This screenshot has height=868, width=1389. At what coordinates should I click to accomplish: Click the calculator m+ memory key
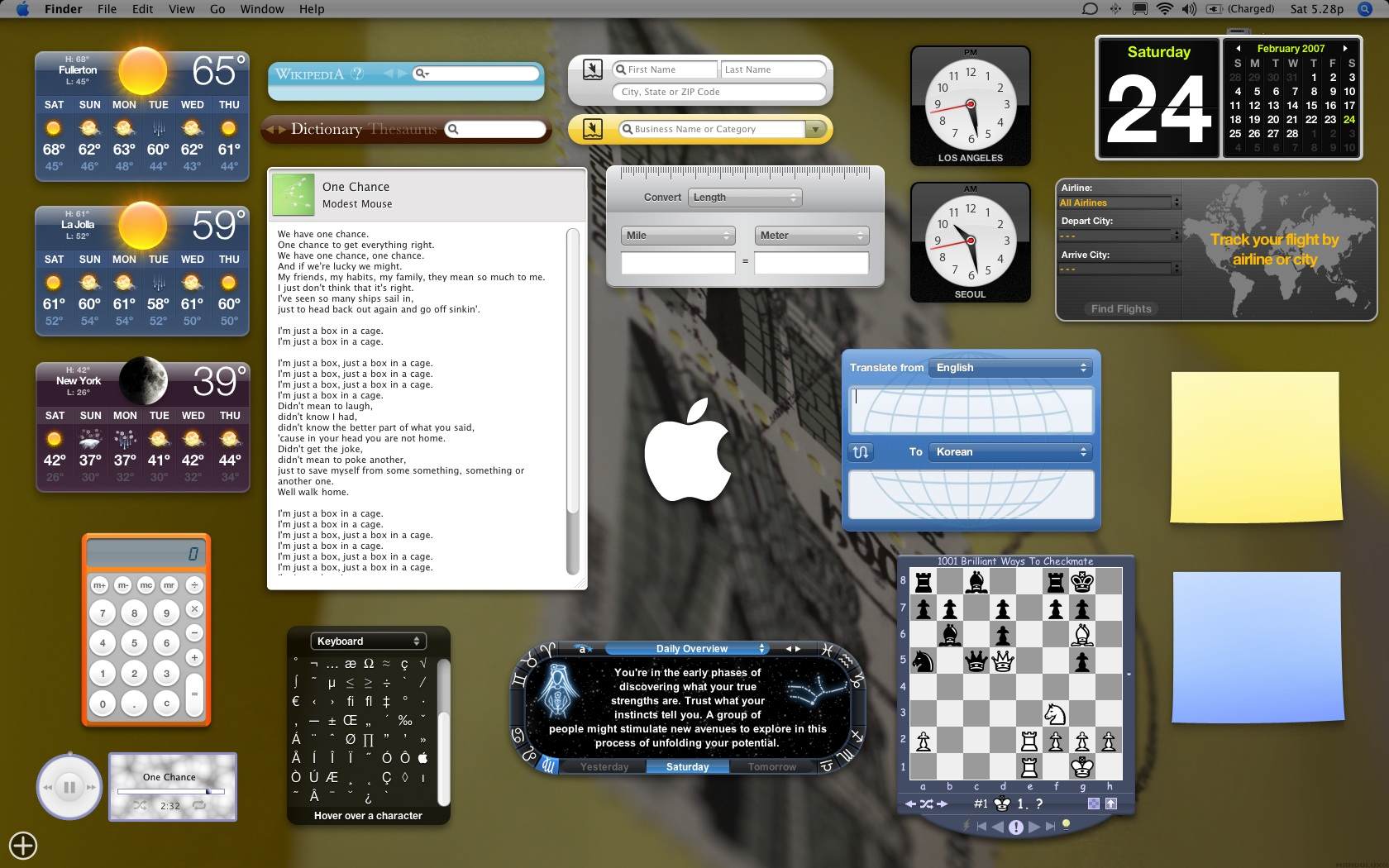pyautogui.click(x=99, y=584)
